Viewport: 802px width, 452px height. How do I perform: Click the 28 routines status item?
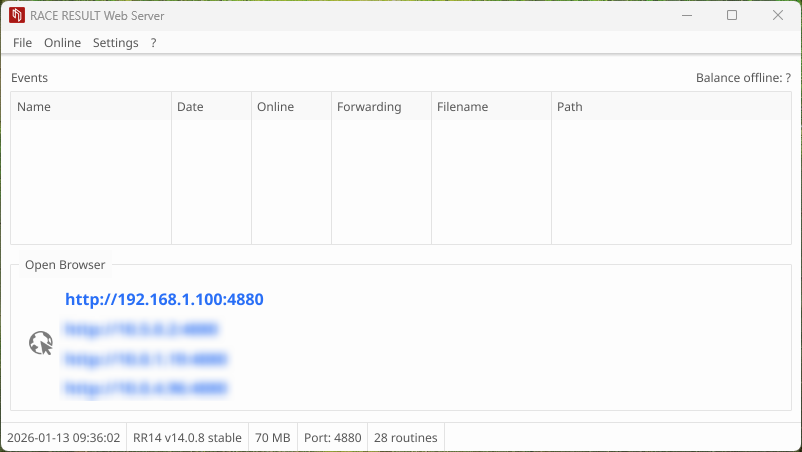pyautogui.click(x=405, y=438)
